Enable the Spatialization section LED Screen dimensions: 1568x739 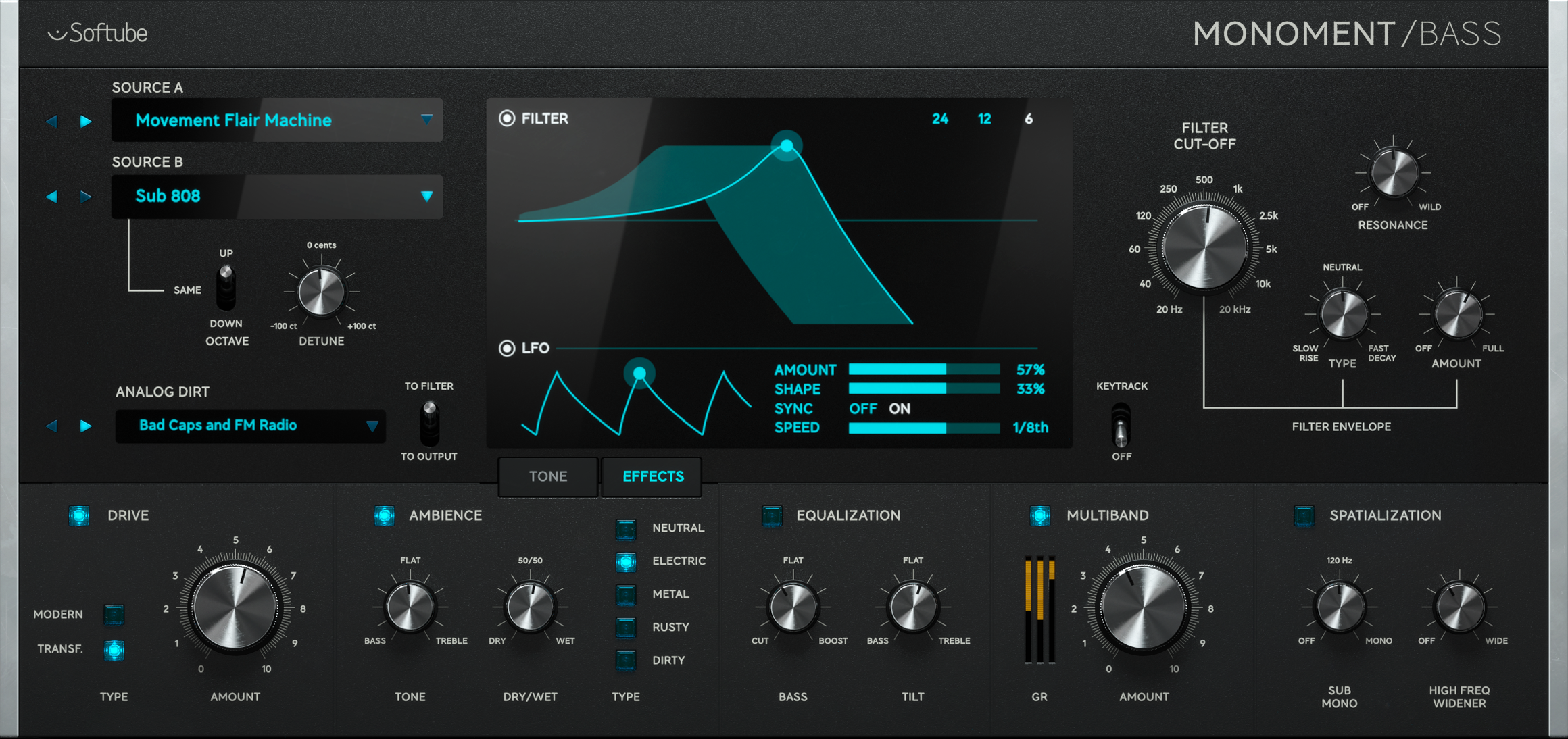tap(1304, 515)
